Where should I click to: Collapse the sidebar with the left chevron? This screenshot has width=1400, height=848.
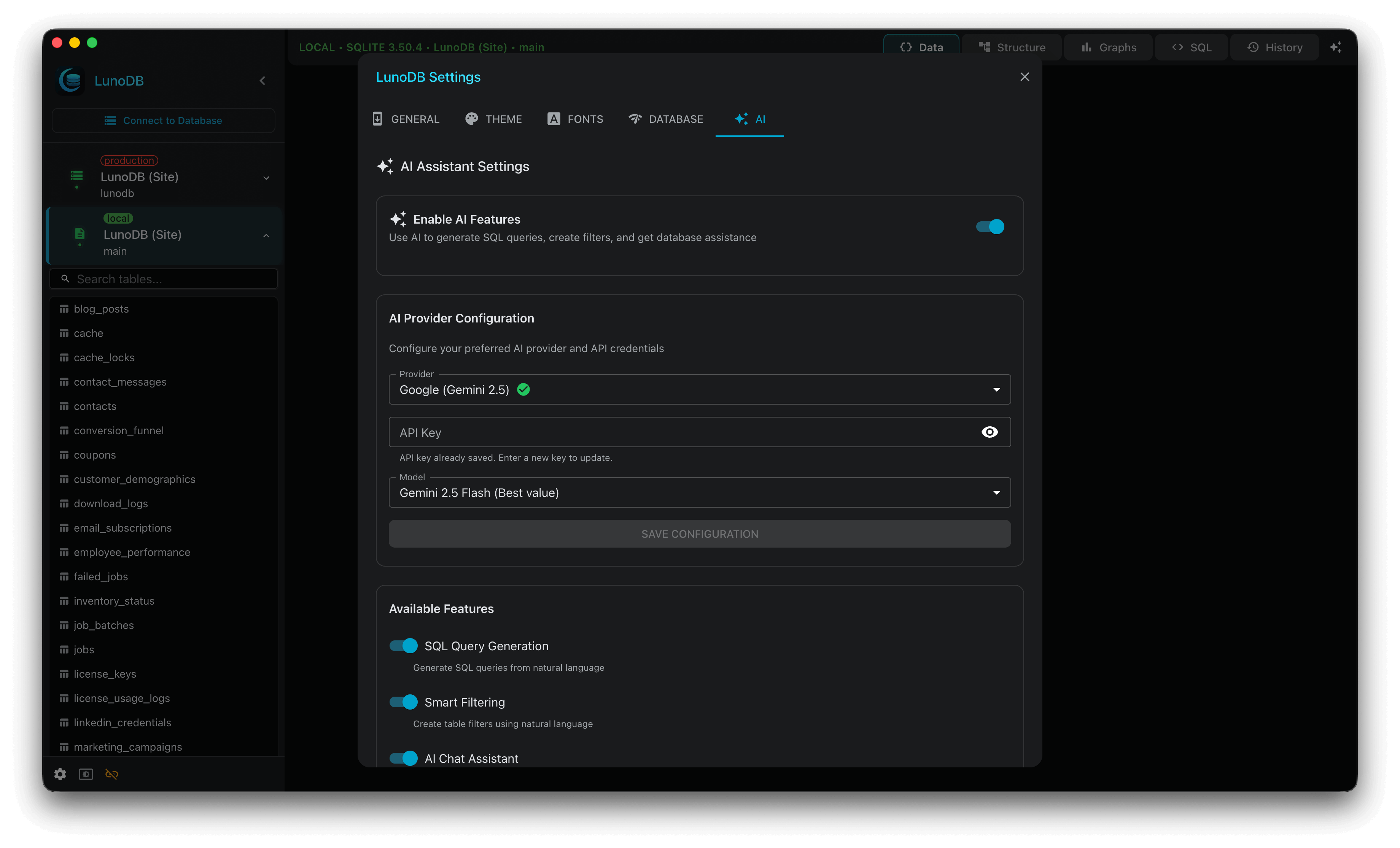(x=262, y=81)
